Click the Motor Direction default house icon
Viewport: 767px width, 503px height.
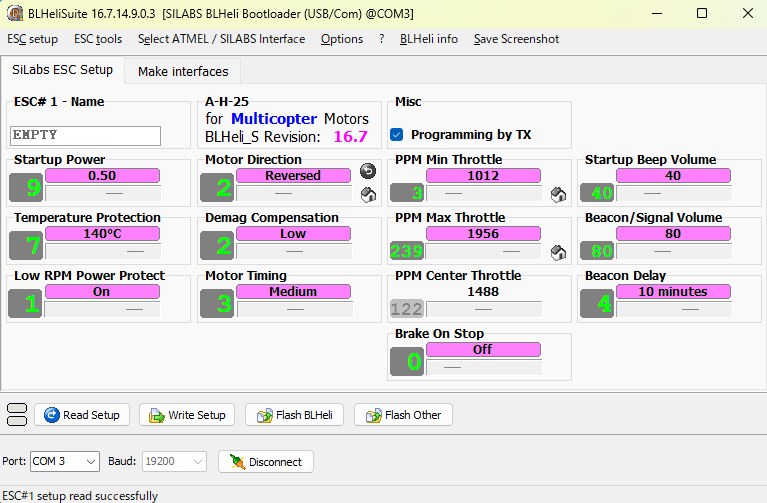368,194
